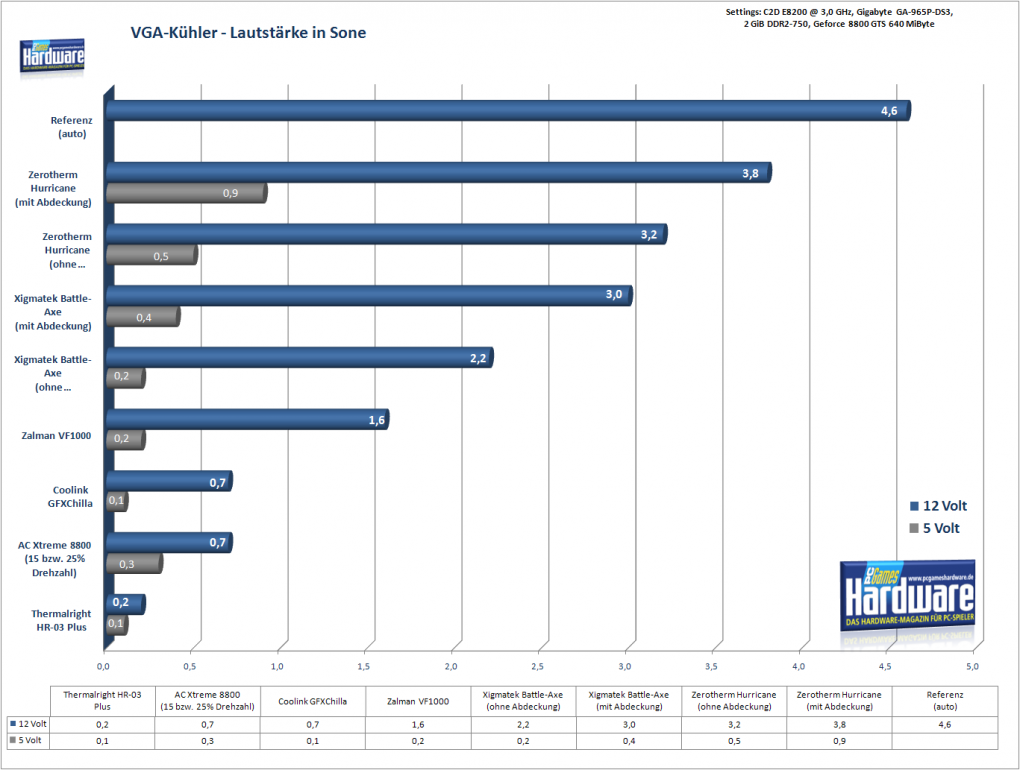Click the Coolink GFXChilla blue 0,7 bar
This screenshot has height=770, width=1020.
[169, 481]
